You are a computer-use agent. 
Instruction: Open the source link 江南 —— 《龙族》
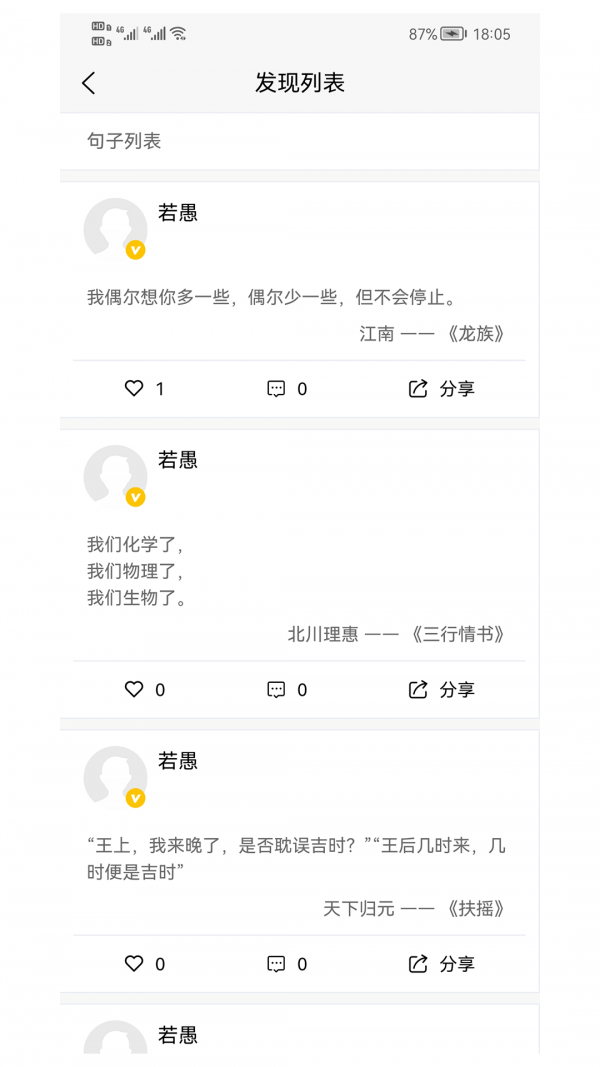[x=437, y=334]
